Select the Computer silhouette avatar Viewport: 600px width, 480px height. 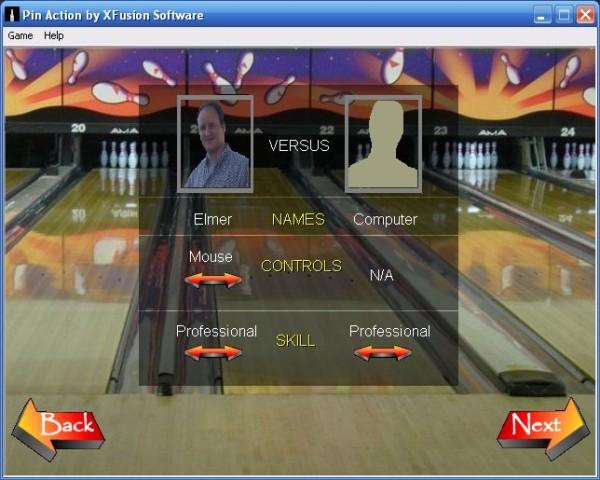pyautogui.click(x=383, y=143)
